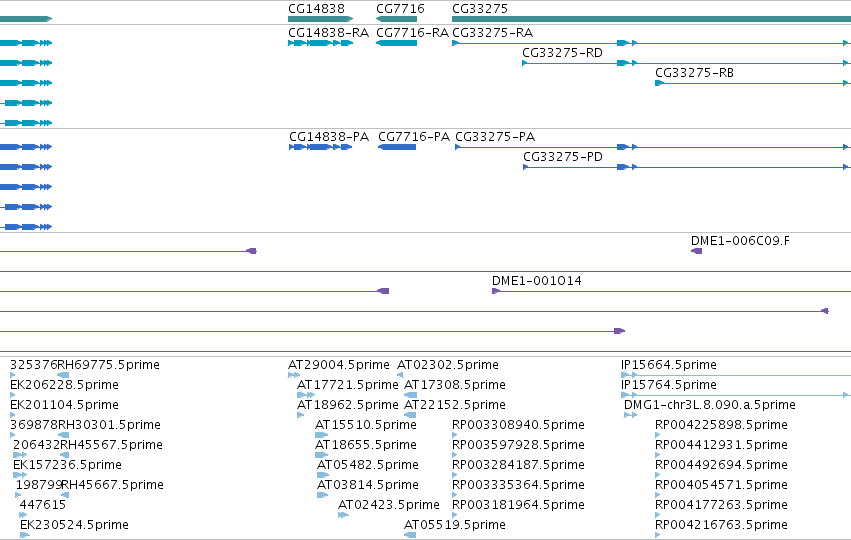Click the CG7716-RA transcript label
This screenshot has height=540, width=851.
[x=412, y=33]
